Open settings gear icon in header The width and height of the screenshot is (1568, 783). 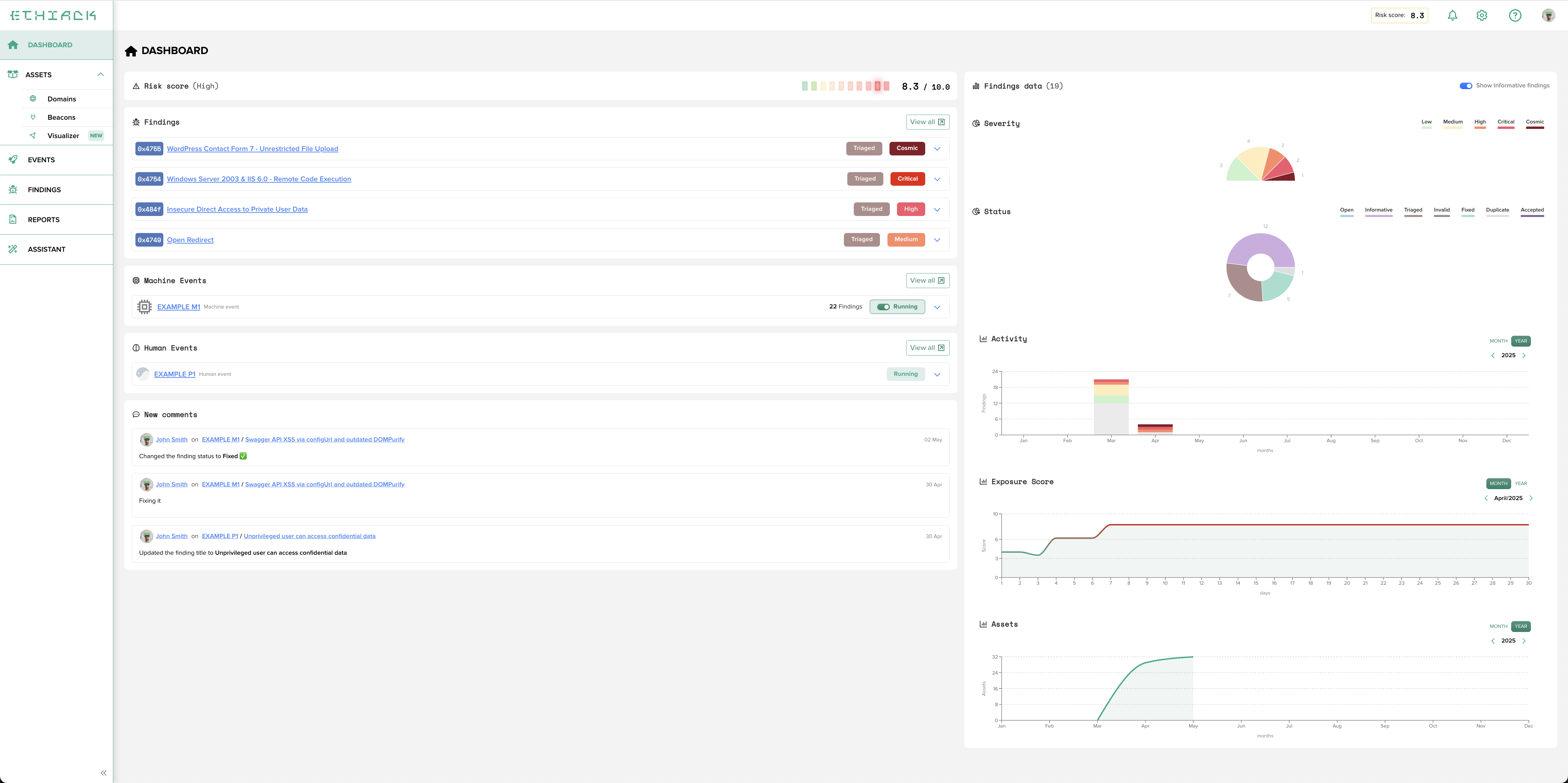pyautogui.click(x=1482, y=15)
